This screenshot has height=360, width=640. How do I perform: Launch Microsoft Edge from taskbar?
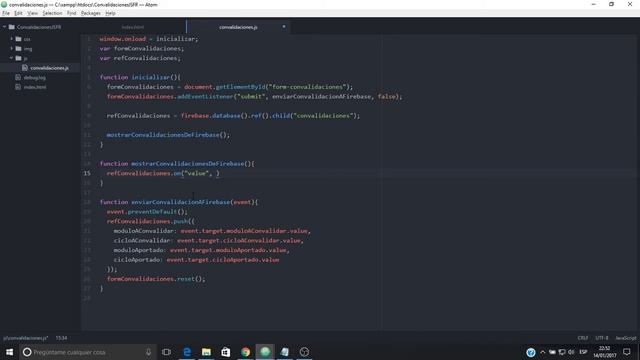(x=187, y=352)
